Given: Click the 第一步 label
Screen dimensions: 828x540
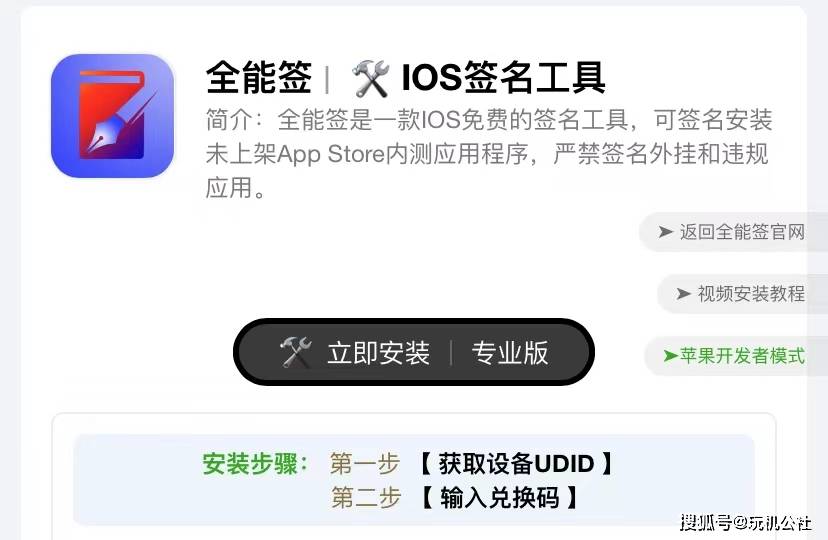Looking at the screenshot, I should pyautogui.click(x=365, y=464).
